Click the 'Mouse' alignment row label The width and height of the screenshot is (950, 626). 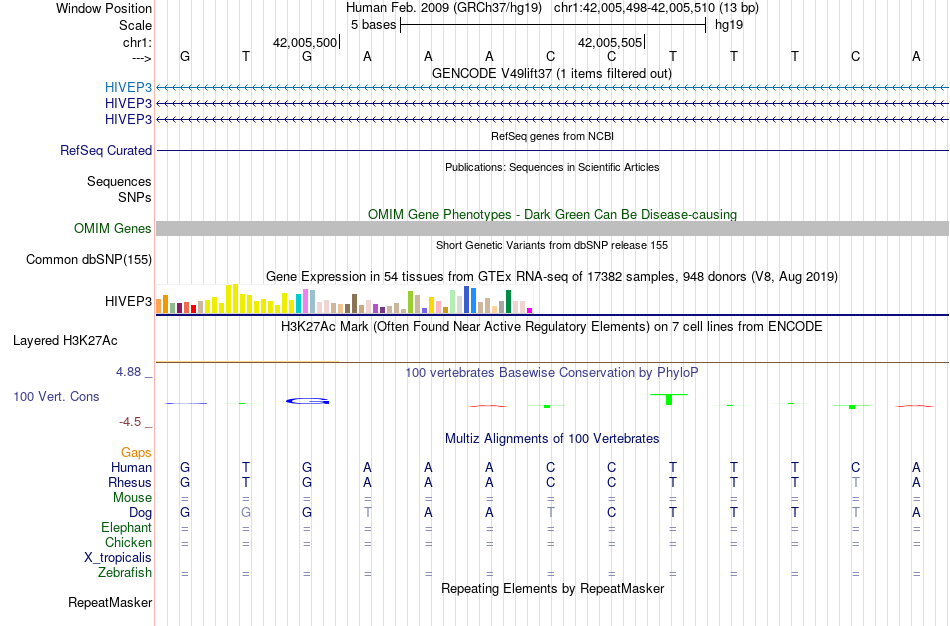point(132,498)
